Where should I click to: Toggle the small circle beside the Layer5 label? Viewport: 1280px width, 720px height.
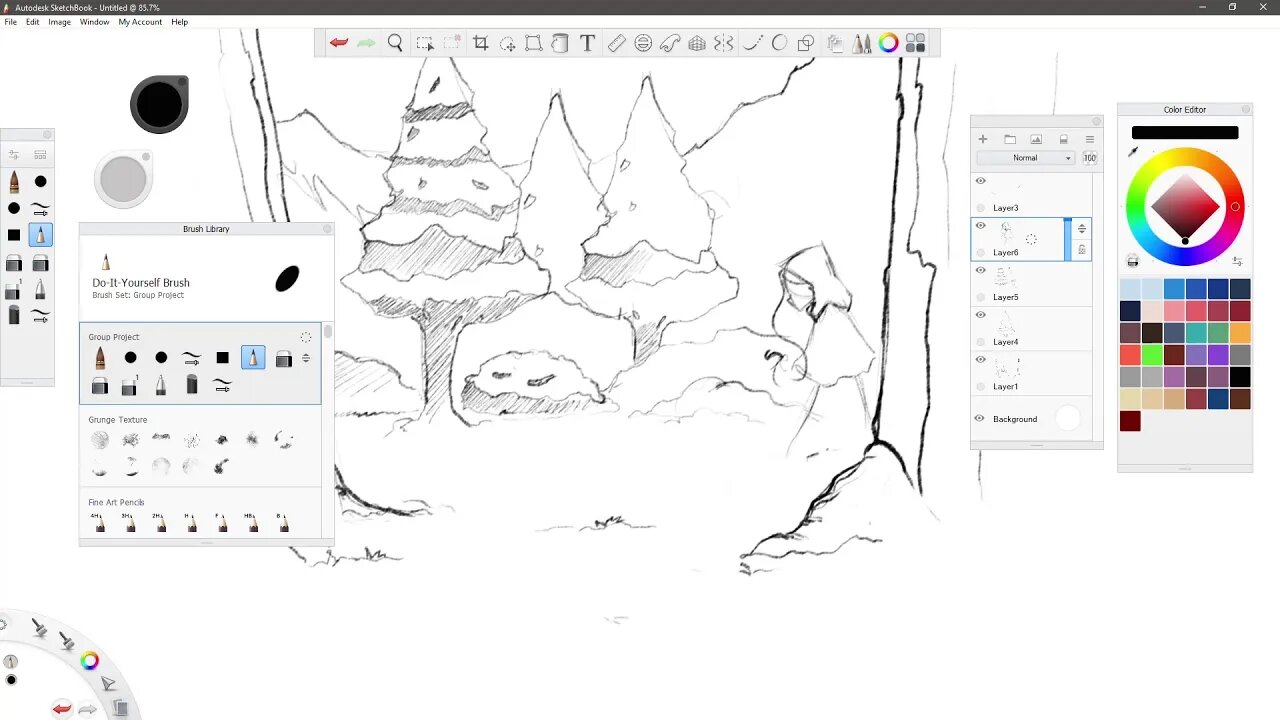[981, 297]
